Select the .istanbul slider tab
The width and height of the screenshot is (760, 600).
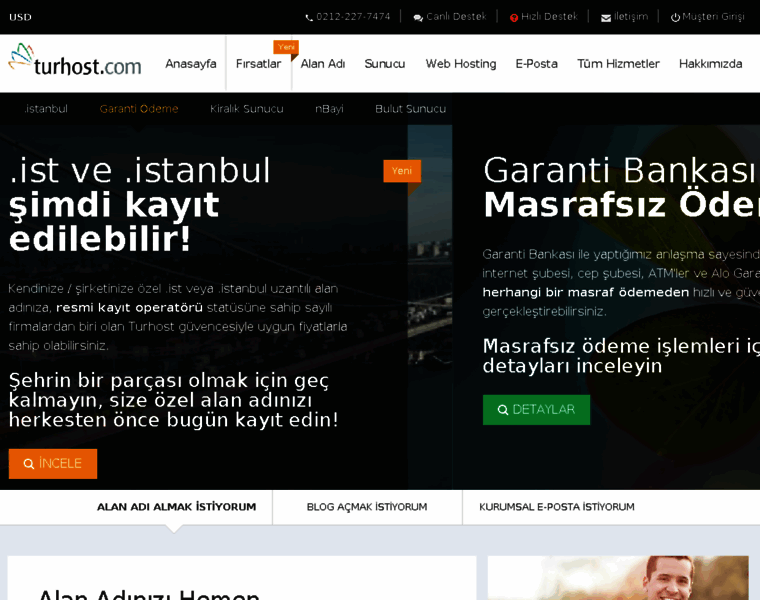(46, 109)
